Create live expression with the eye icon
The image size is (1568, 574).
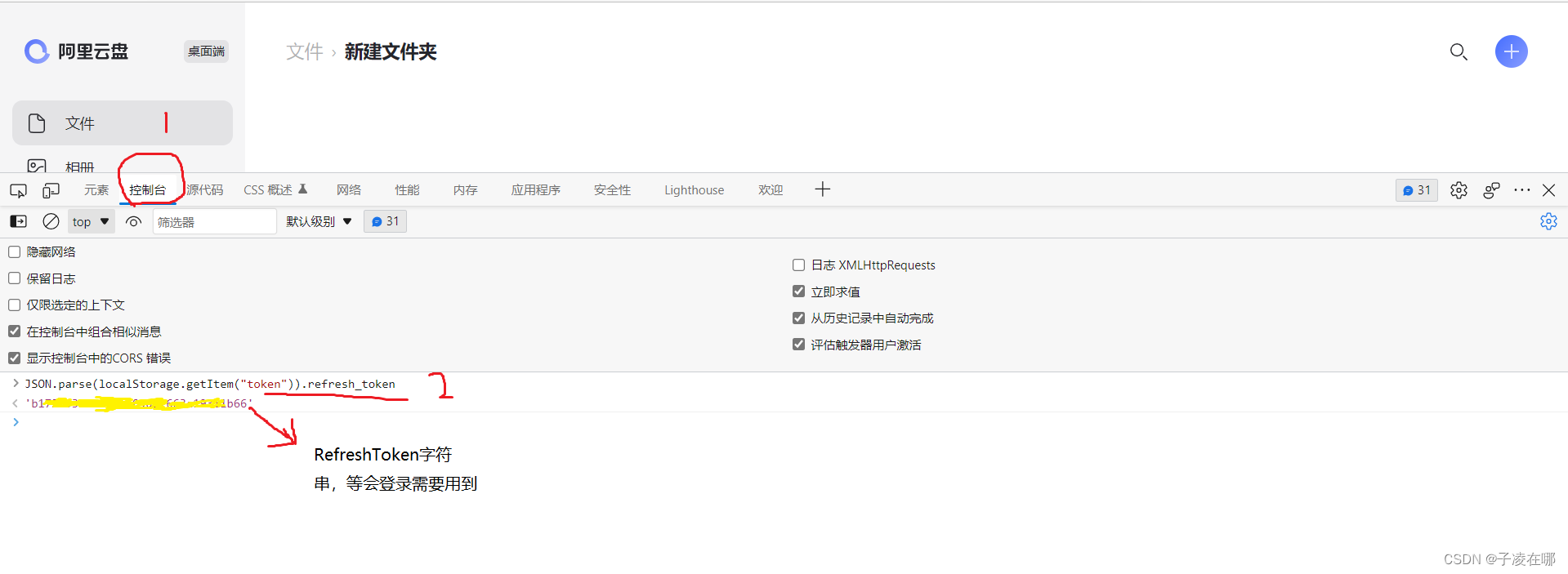pos(134,221)
